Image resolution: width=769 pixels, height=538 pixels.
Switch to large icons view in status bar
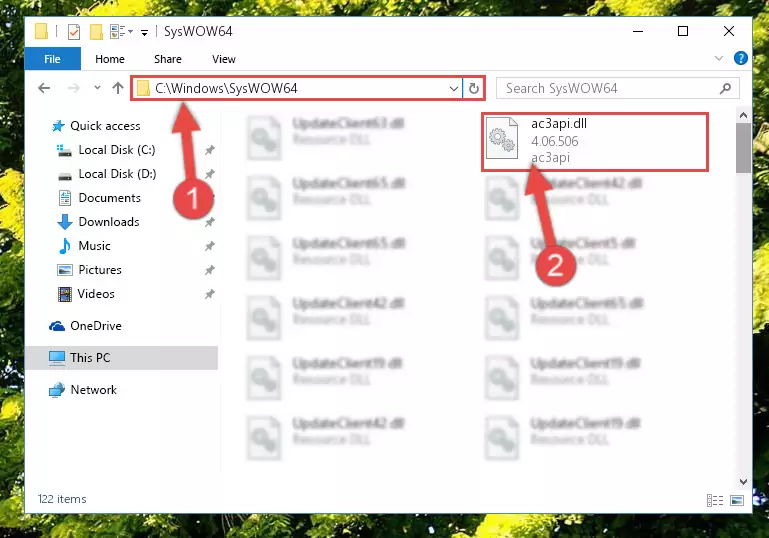point(737,500)
